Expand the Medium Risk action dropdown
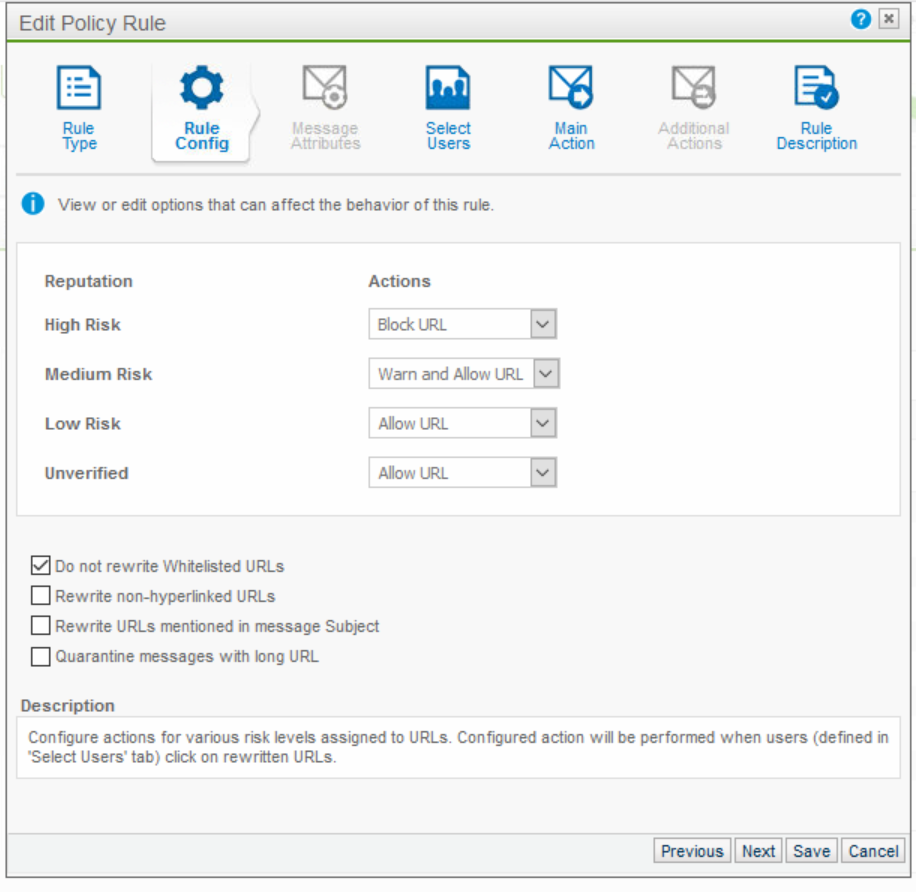Image resolution: width=916 pixels, height=892 pixels. (x=545, y=374)
